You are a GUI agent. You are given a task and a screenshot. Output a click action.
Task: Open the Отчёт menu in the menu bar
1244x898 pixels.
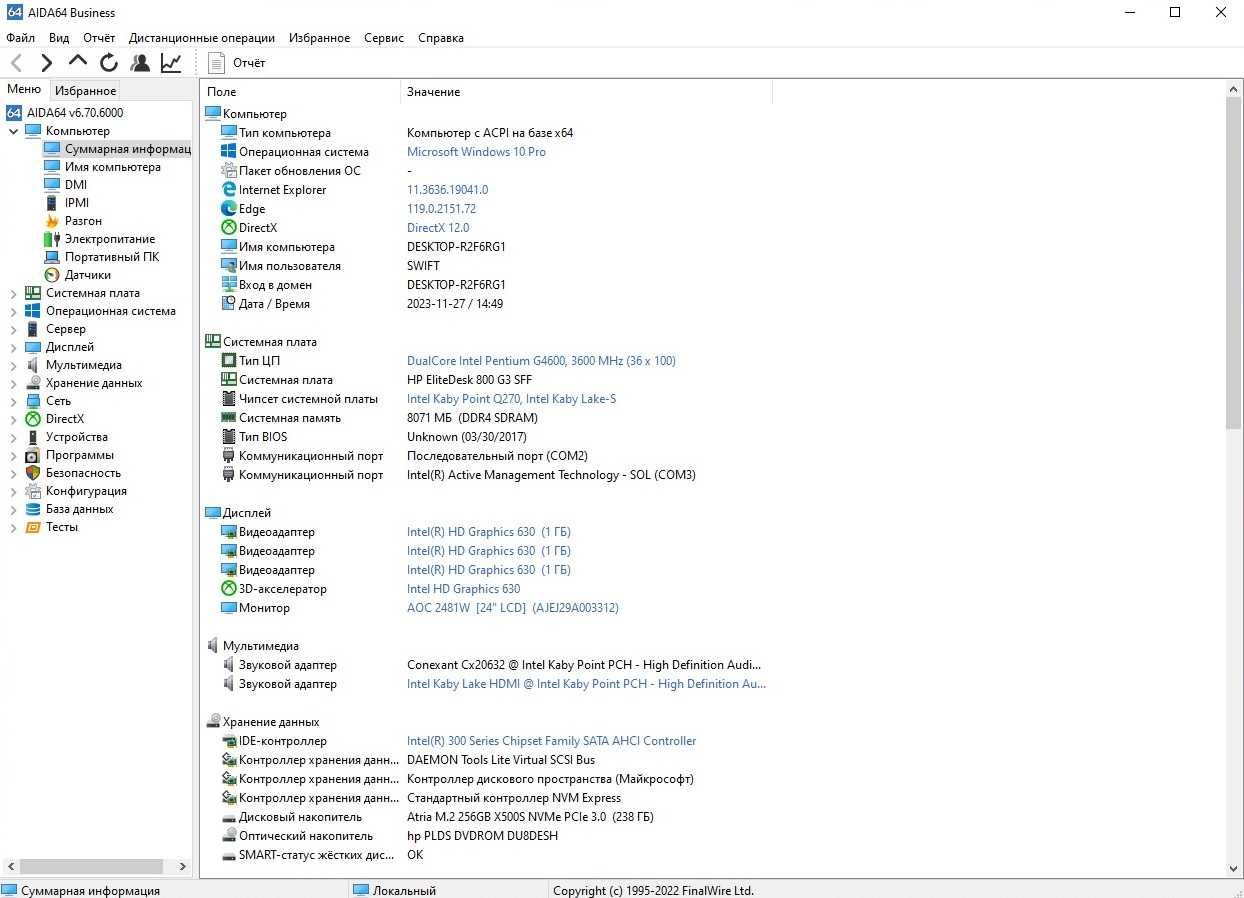[99, 38]
